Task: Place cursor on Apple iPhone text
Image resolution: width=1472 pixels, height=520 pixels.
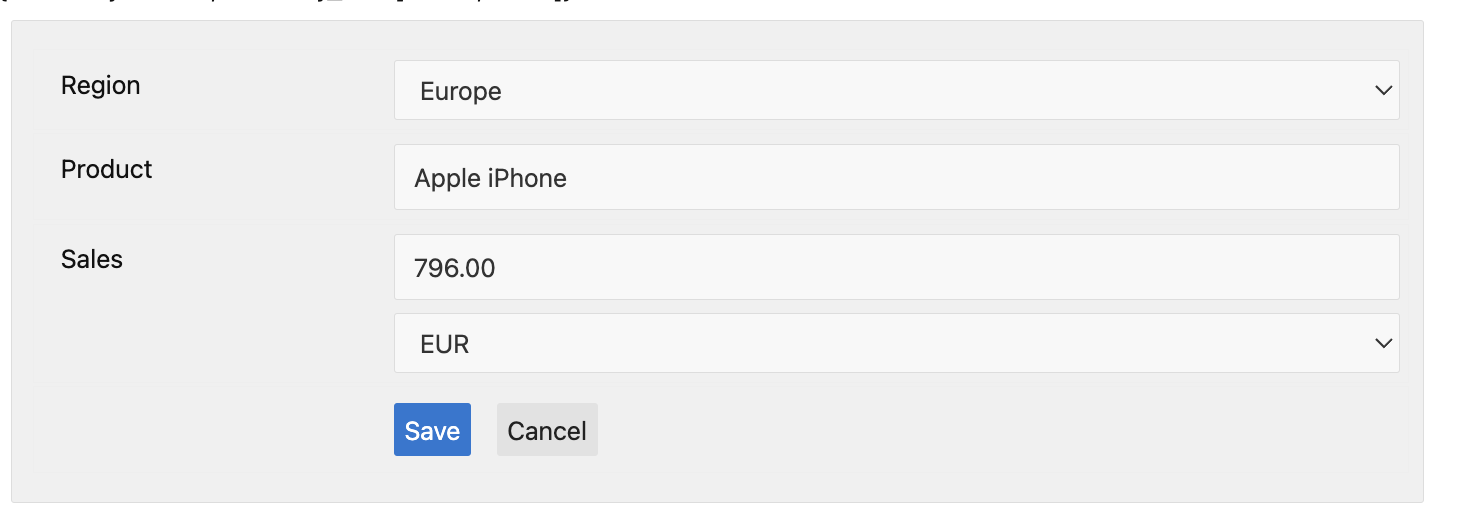Action: tap(490, 179)
